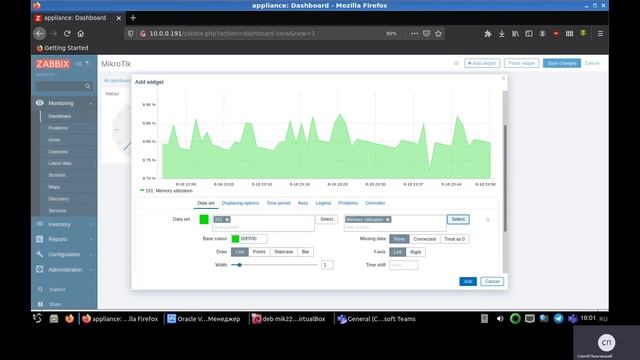Set Y-axis to Left

398,252
